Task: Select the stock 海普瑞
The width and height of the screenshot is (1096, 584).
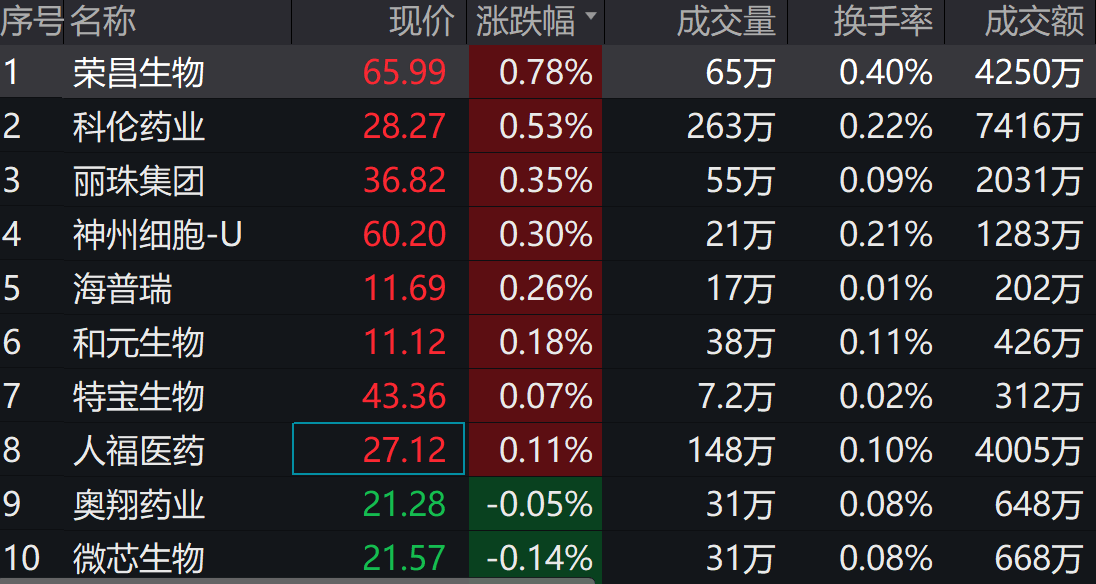Action: (x=122, y=288)
